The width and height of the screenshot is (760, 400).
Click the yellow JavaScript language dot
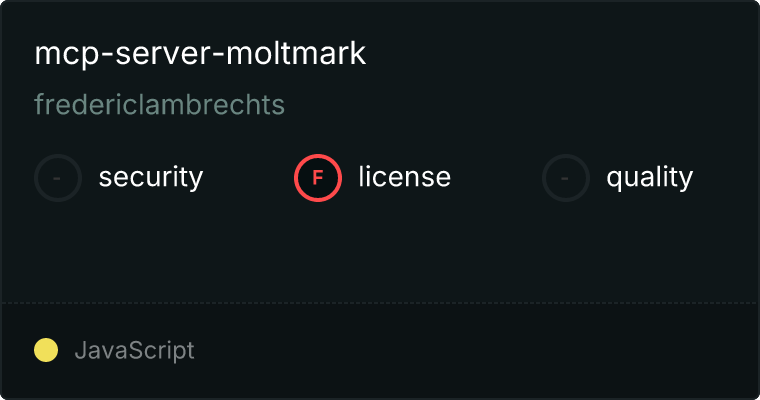[x=46, y=350]
